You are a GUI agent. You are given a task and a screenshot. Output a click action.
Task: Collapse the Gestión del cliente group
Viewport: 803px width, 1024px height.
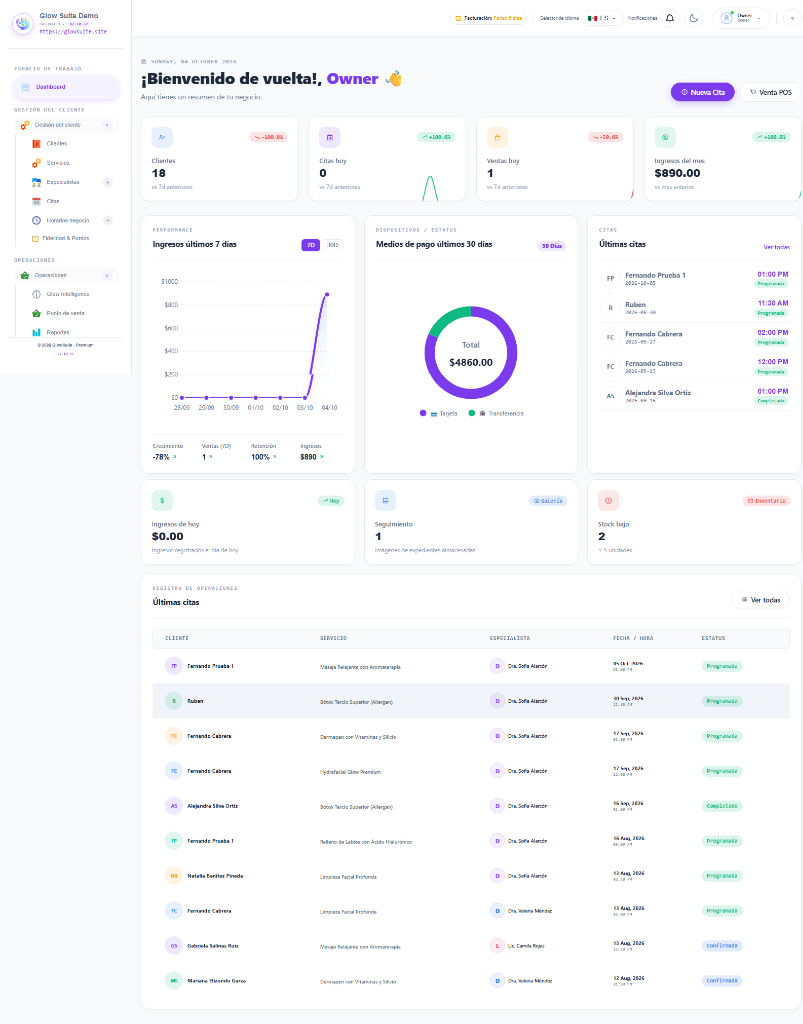[x=107, y=125]
